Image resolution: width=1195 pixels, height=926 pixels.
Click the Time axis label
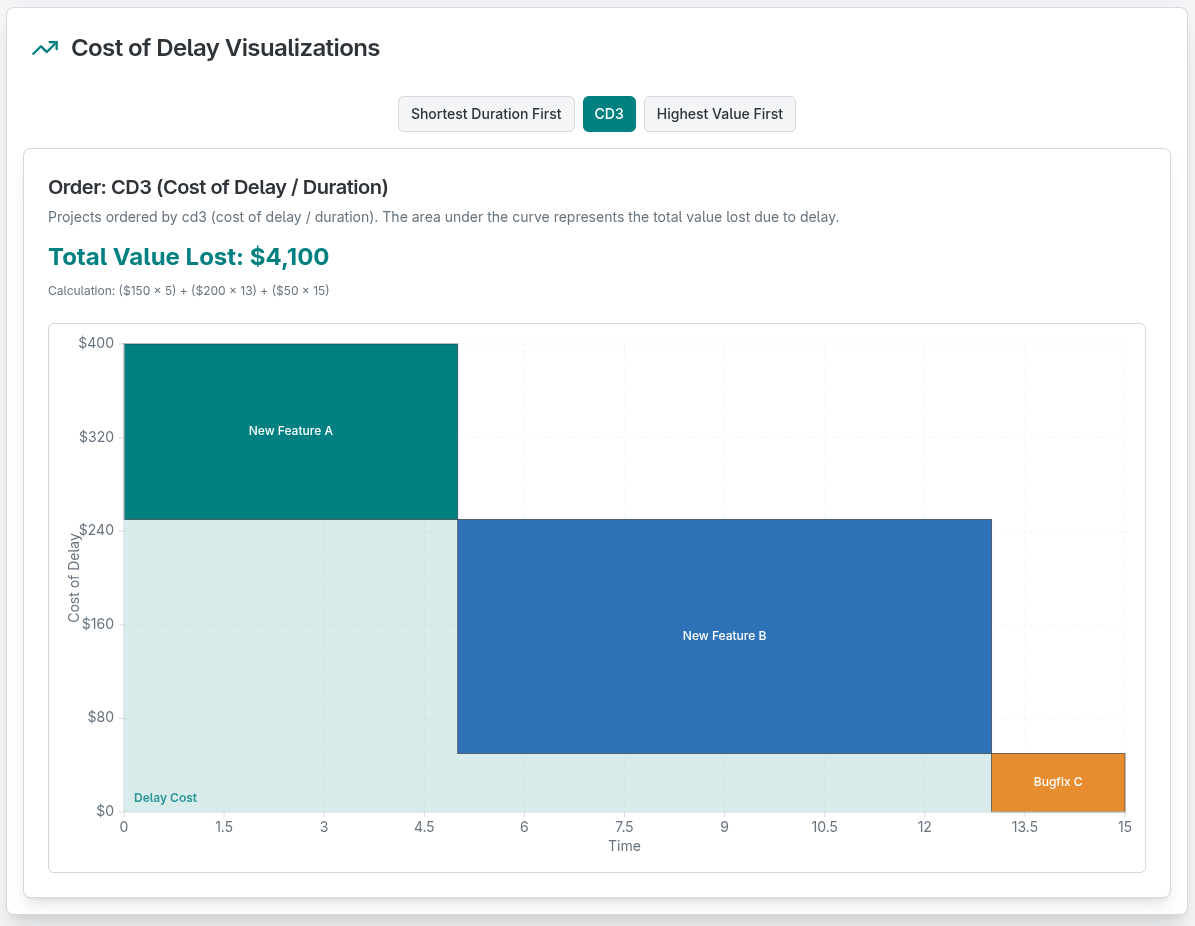(624, 845)
